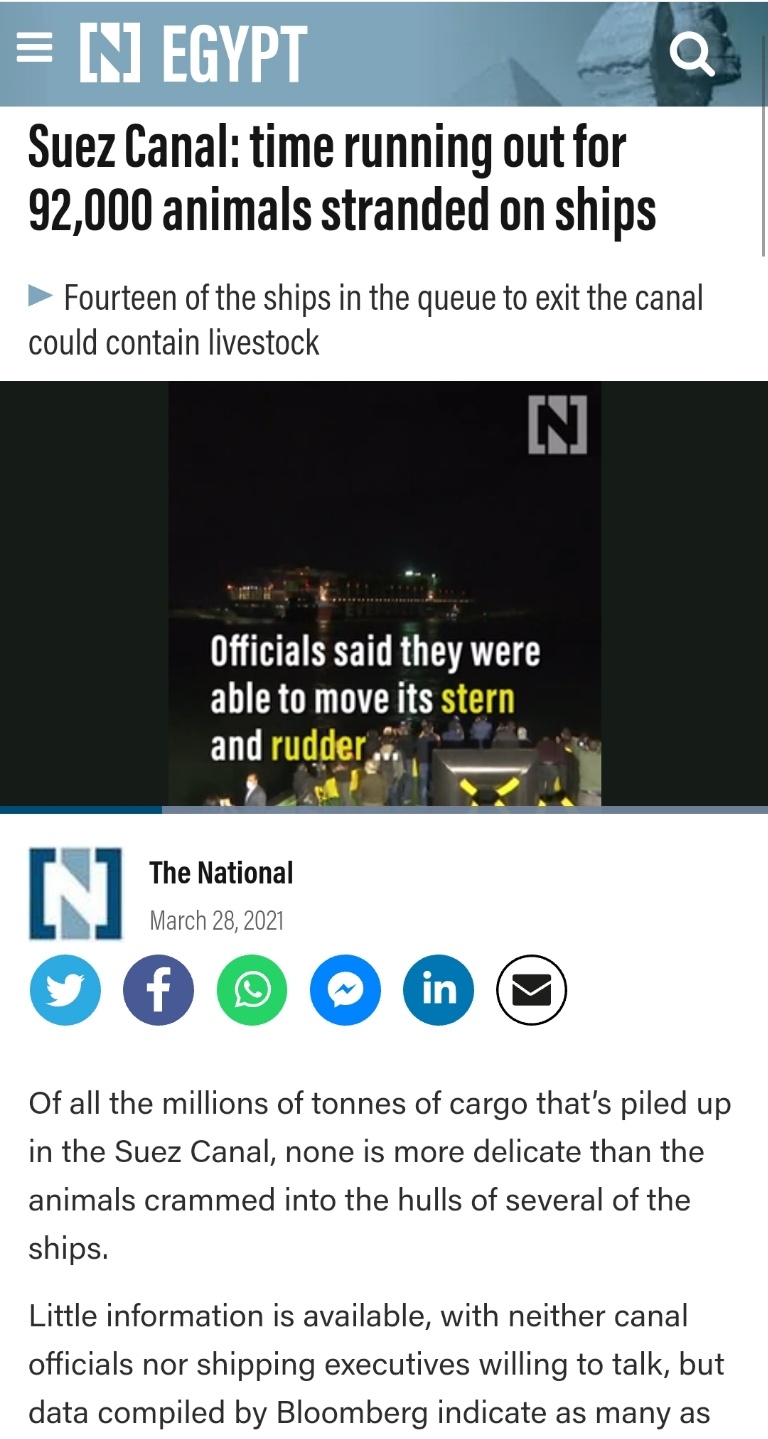Send the article through Messenger
This screenshot has height=1439, width=768.
tap(345, 990)
